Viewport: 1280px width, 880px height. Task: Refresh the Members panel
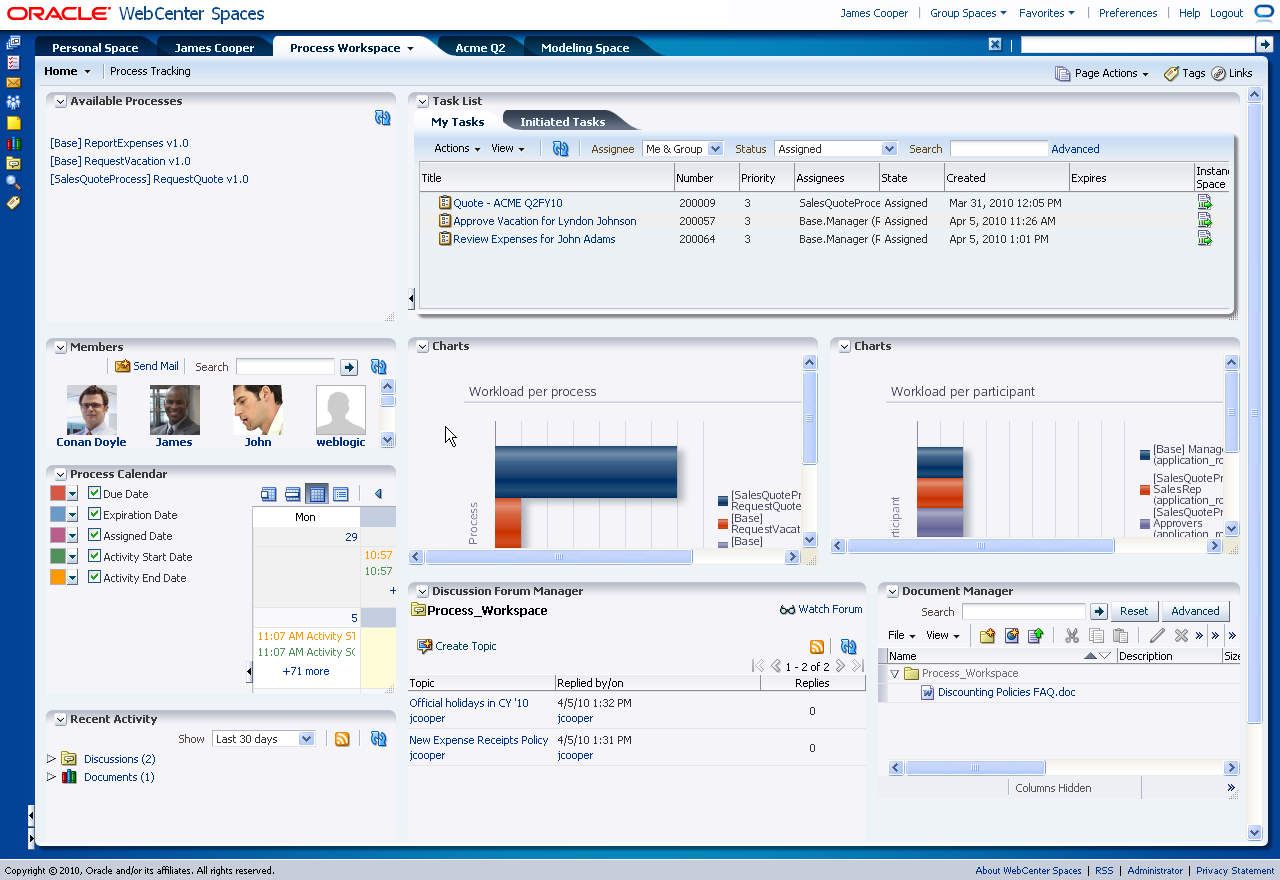[378, 367]
